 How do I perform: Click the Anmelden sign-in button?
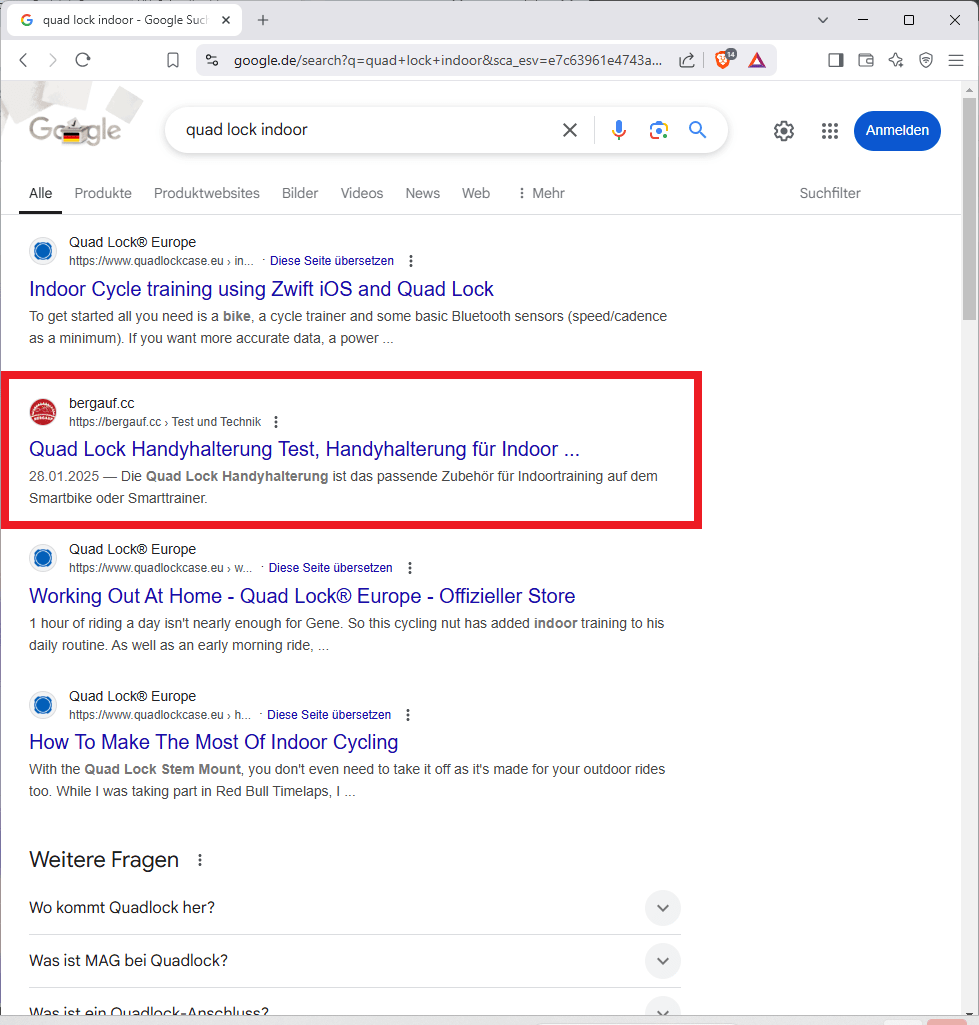click(896, 131)
